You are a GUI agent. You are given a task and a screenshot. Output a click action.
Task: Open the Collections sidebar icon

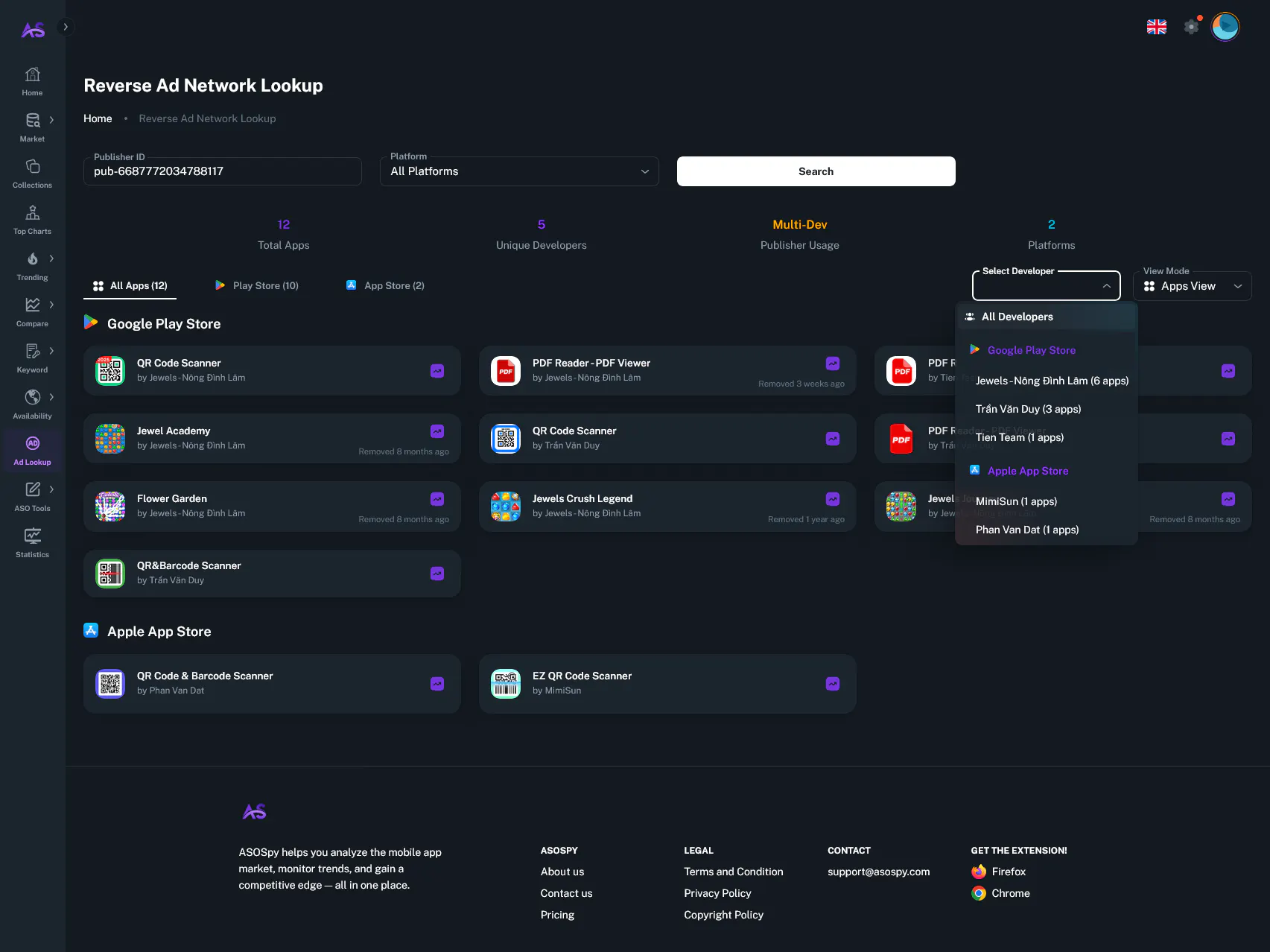(32, 167)
